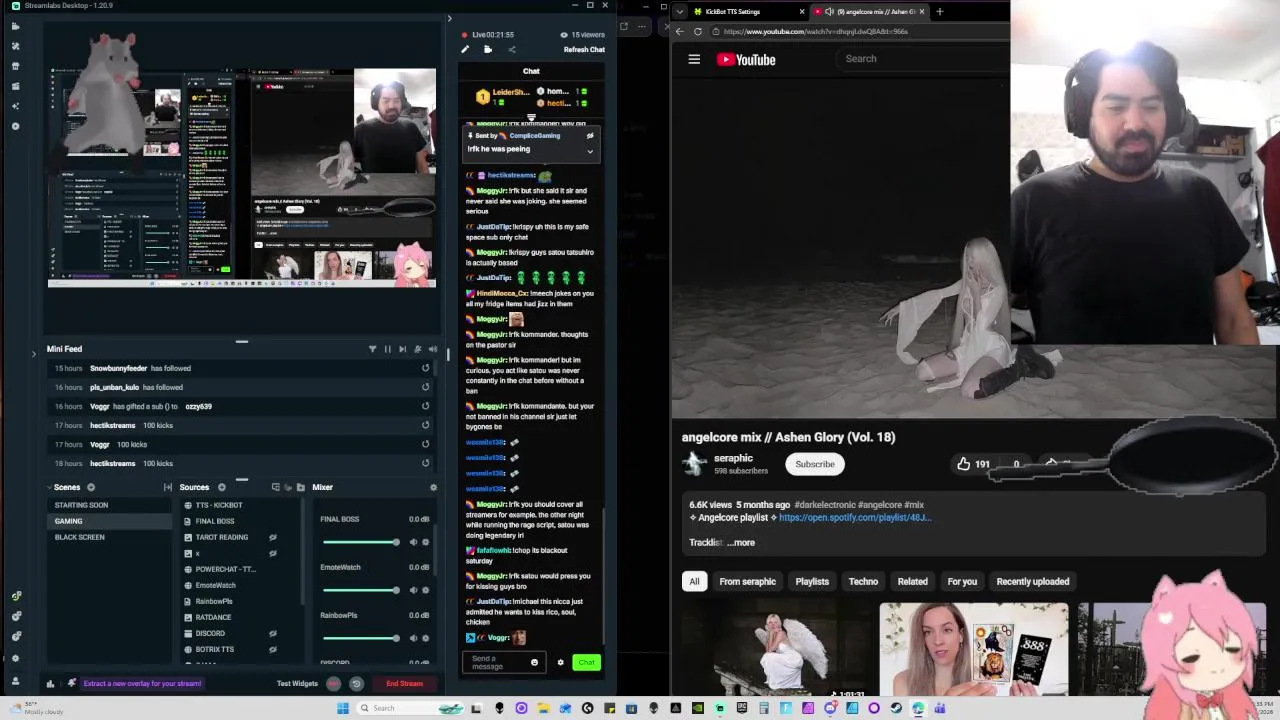Toggle visibility of TAROT READING source
This screenshot has width=1280, height=720.
click(x=272, y=537)
